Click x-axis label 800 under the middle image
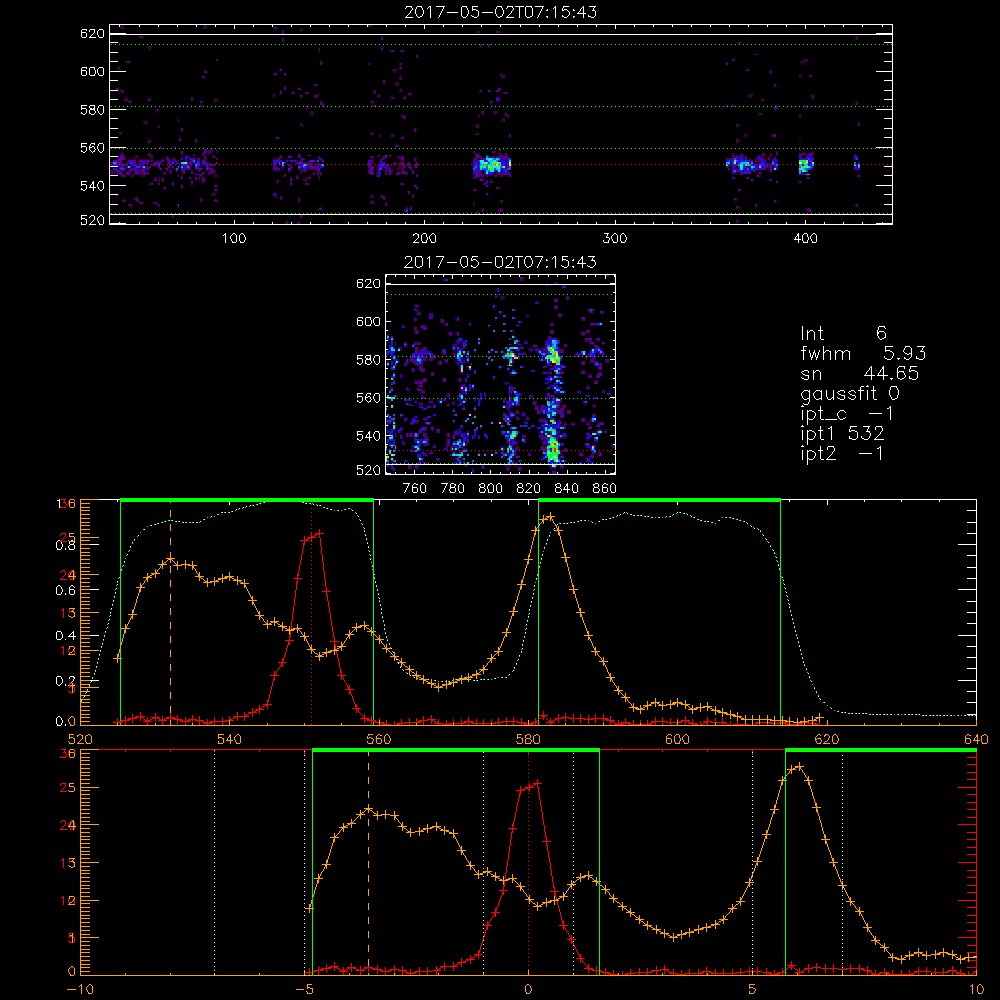This screenshot has width=1000, height=1000. (490, 489)
